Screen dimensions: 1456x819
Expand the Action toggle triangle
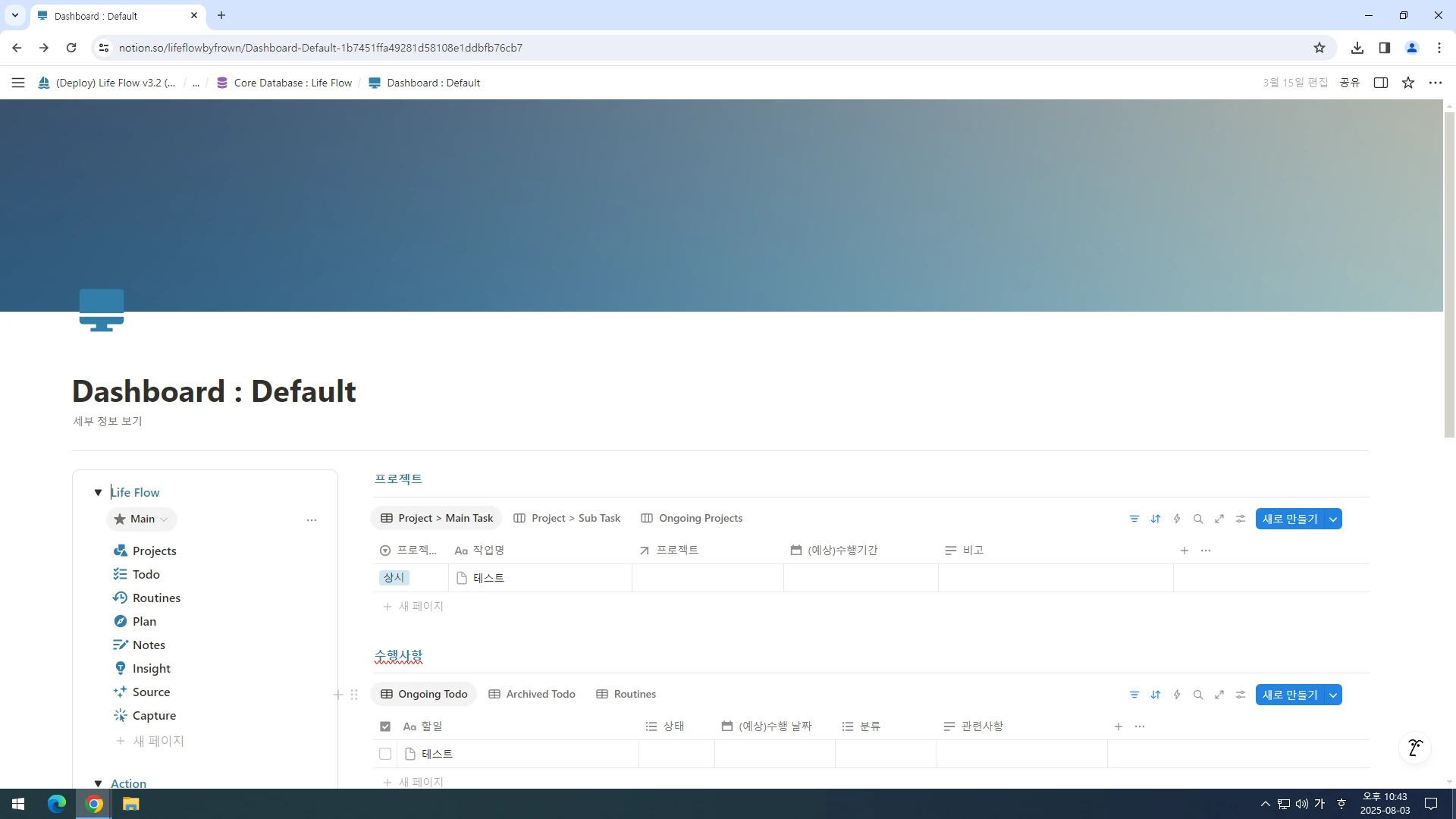tap(98, 783)
